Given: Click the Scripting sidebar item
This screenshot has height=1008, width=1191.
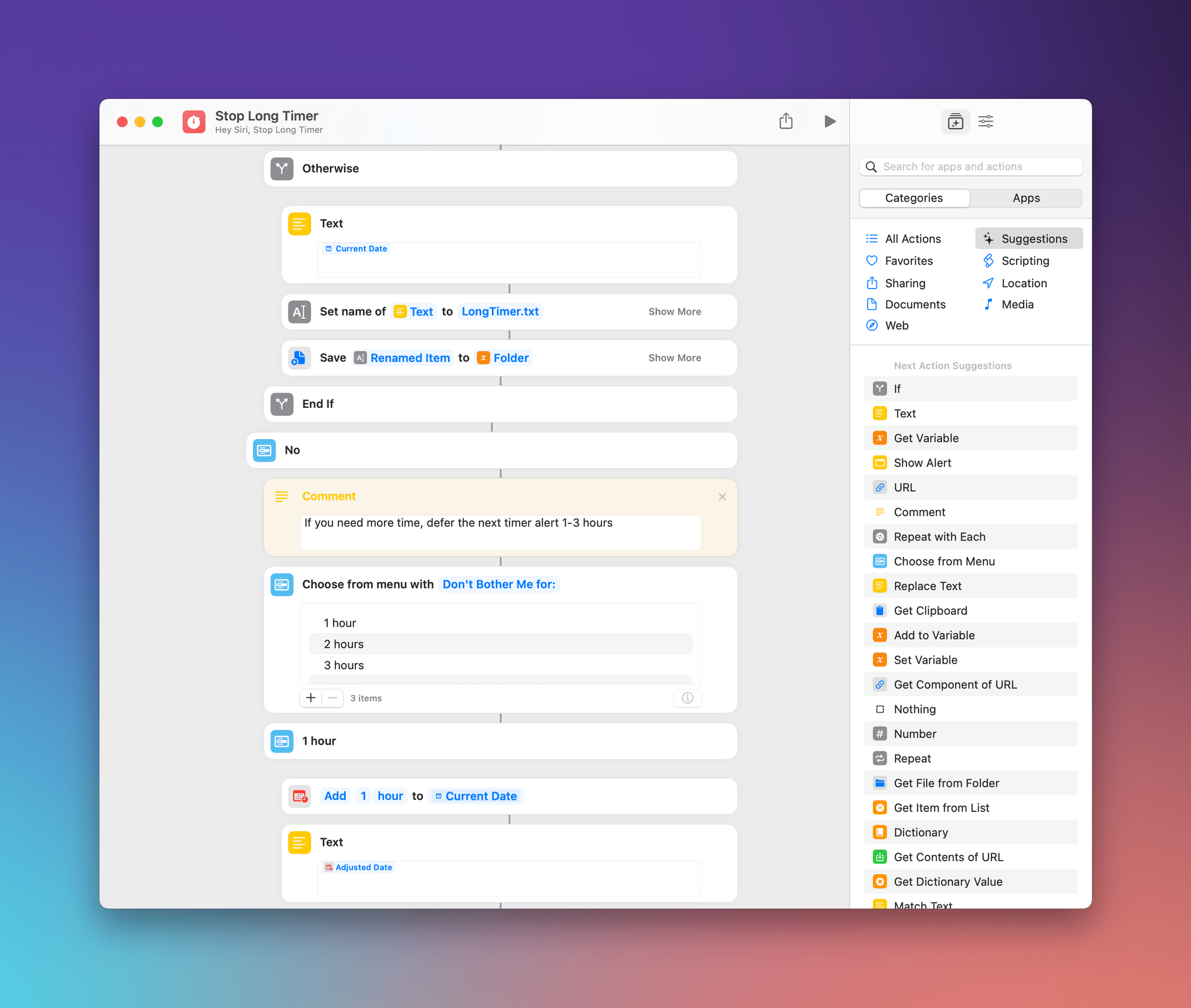Looking at the screenshot, I should 1024,260.
